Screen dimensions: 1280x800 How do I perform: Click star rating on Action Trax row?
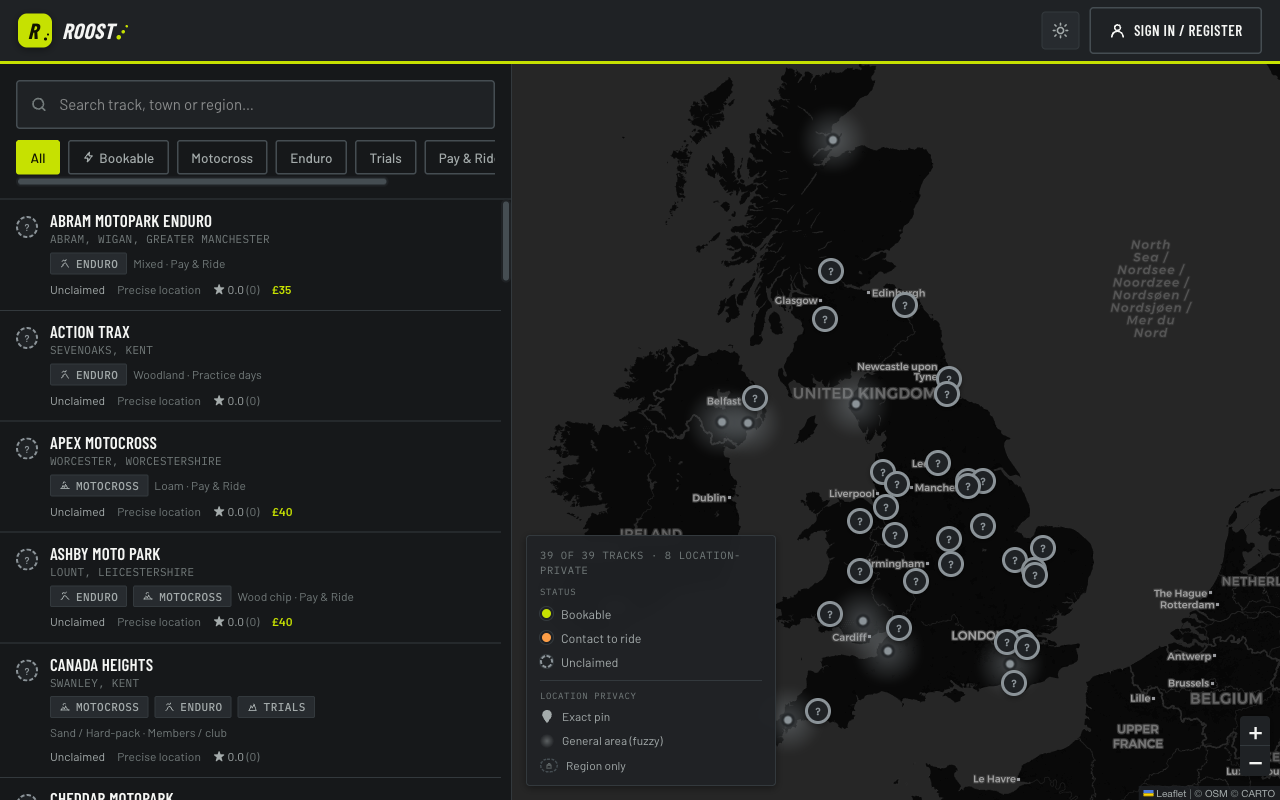(236, 401)
